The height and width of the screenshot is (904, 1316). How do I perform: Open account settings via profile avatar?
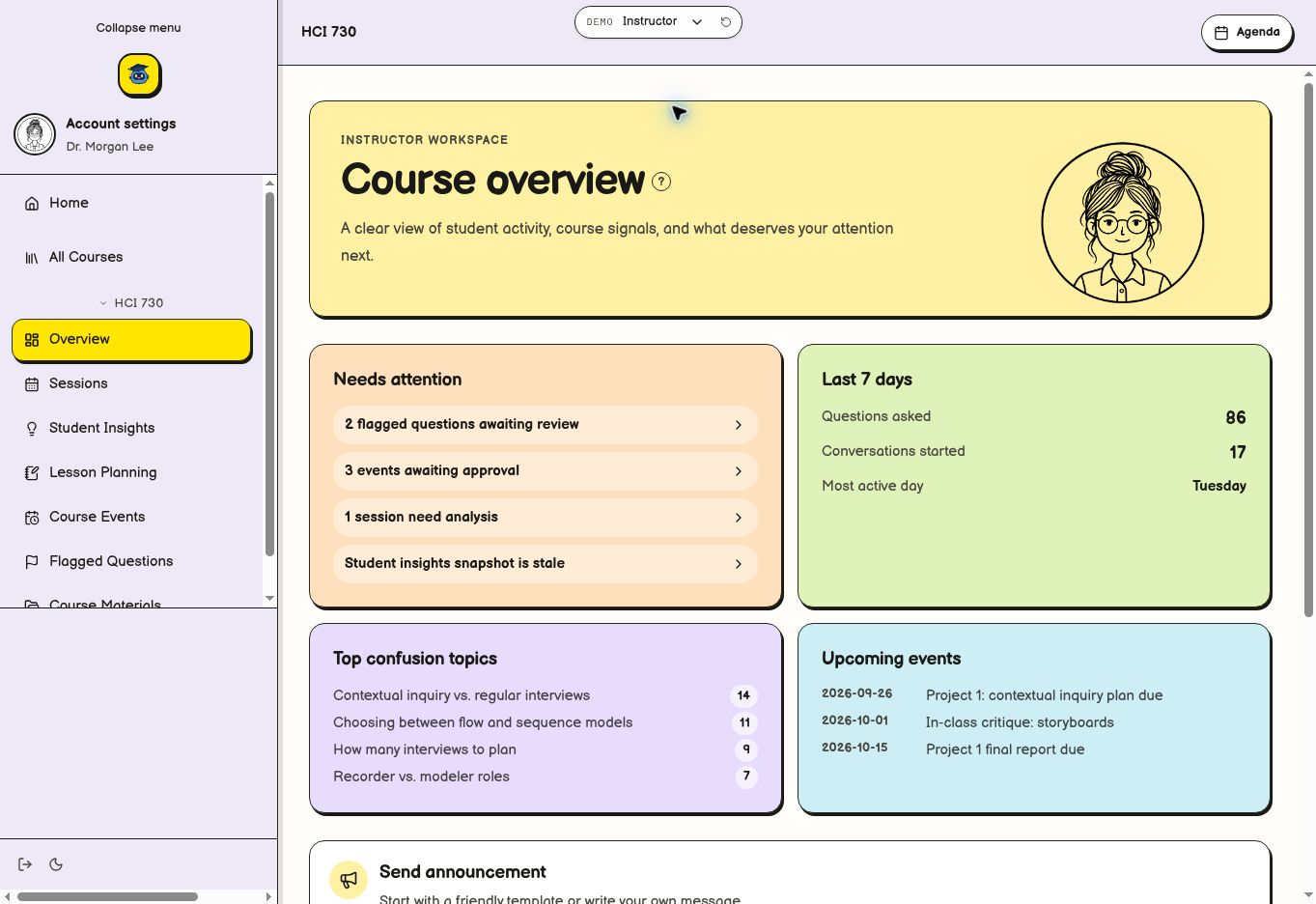click(x=35, y=134)
